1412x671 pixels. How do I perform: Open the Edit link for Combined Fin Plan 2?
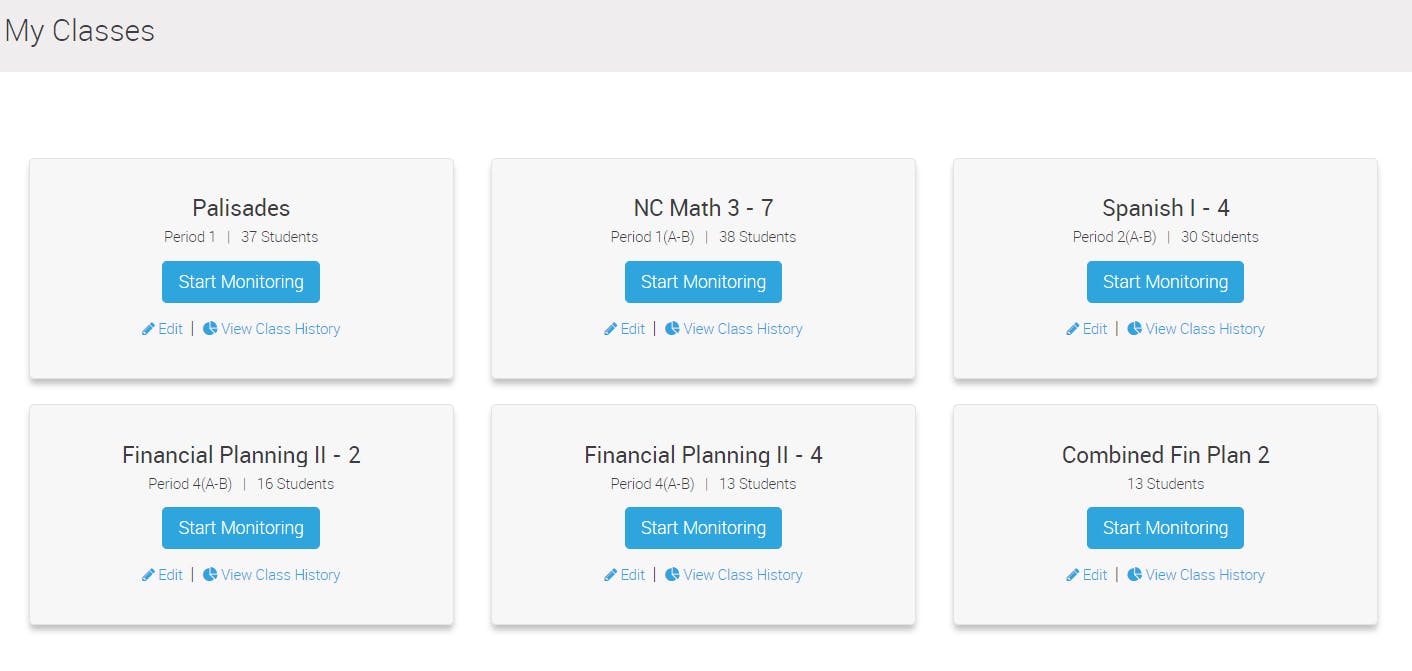point(1095,575)
